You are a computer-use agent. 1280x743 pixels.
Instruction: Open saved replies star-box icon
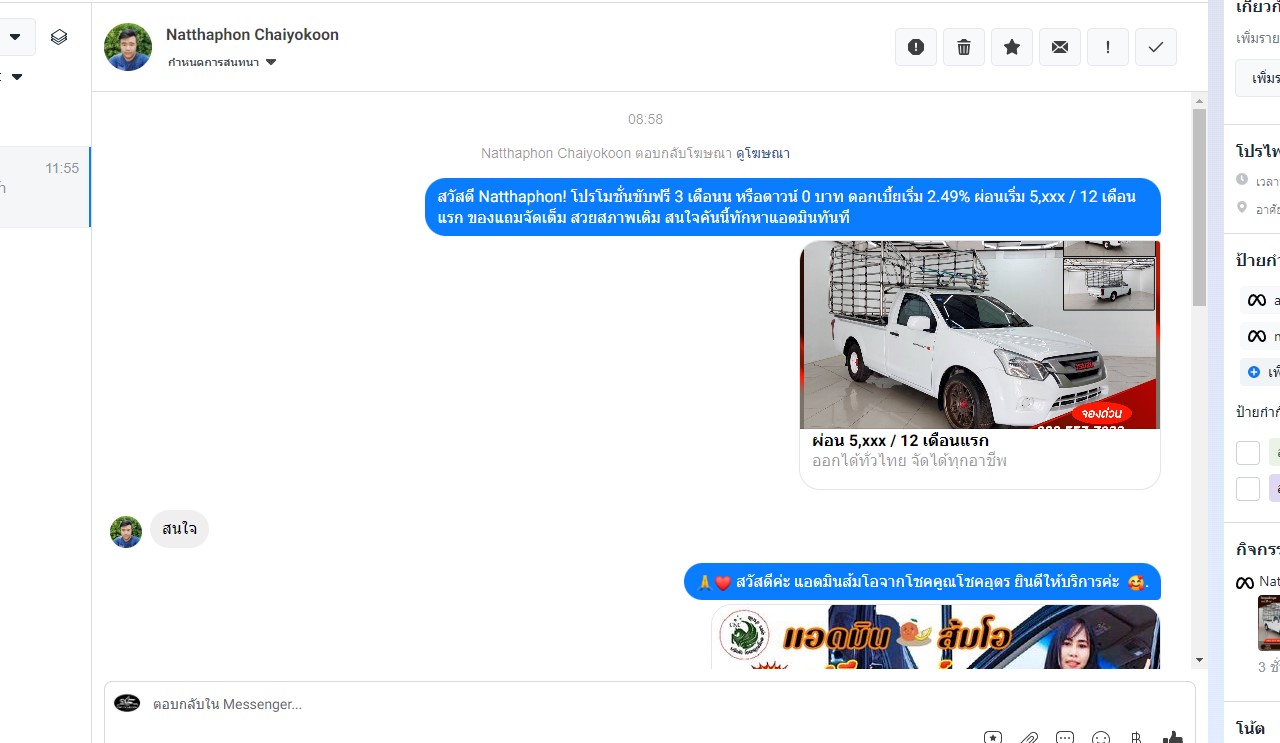tap(993, 738)
